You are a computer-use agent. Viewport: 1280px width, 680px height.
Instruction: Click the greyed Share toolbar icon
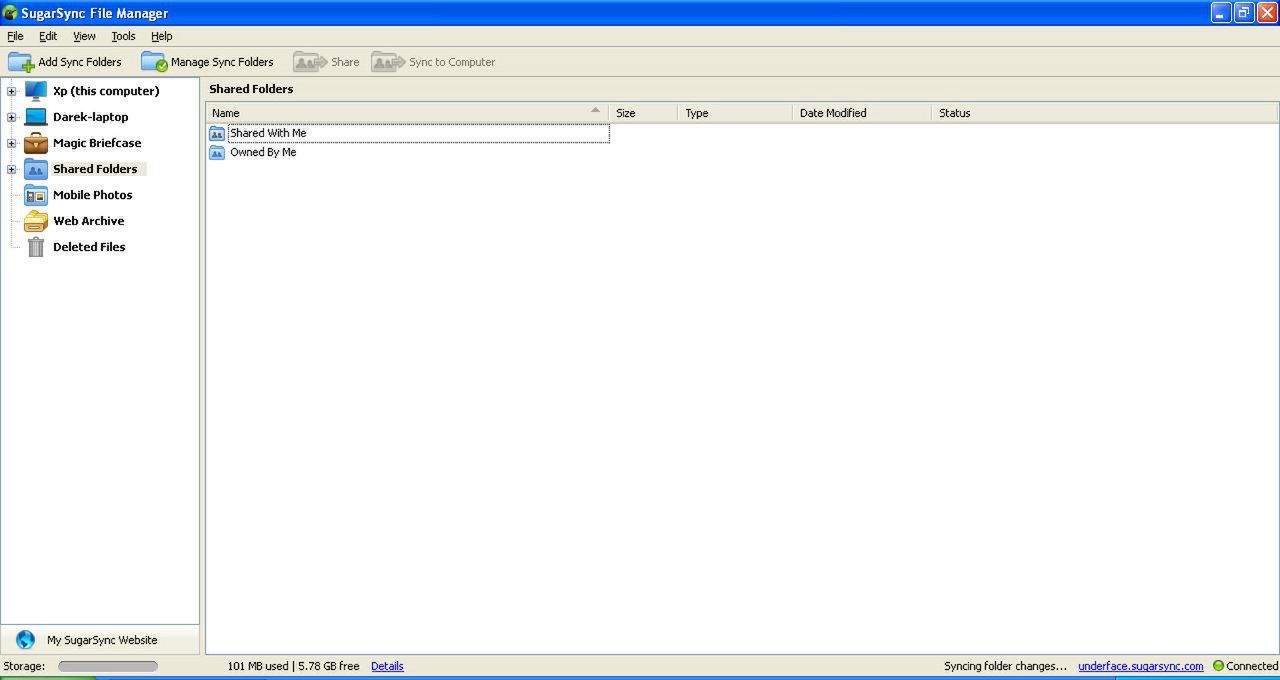click(310, 62)
